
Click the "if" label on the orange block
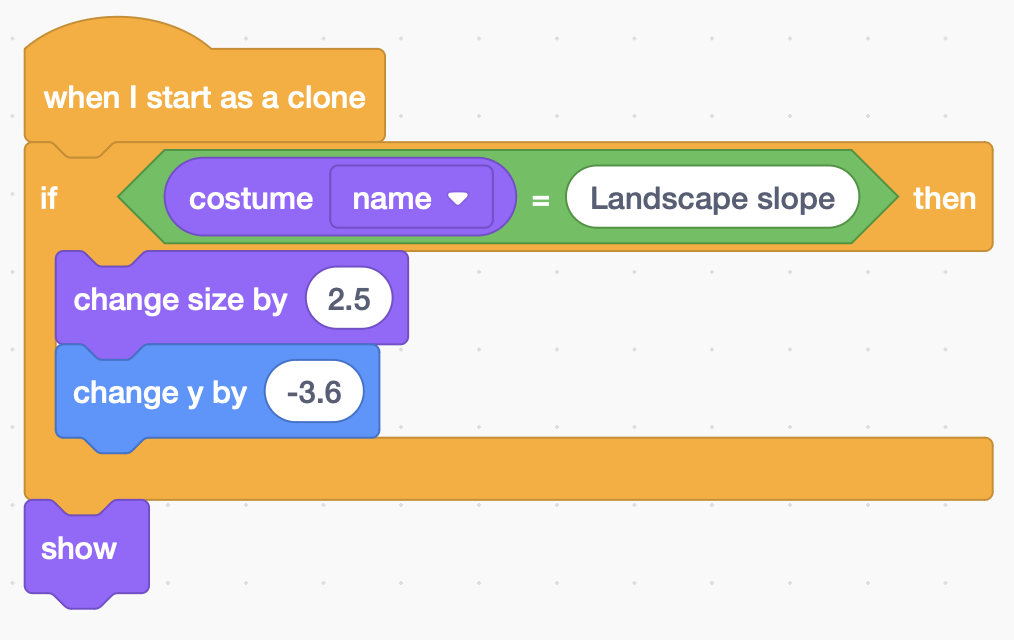click(x=49, y=198)
